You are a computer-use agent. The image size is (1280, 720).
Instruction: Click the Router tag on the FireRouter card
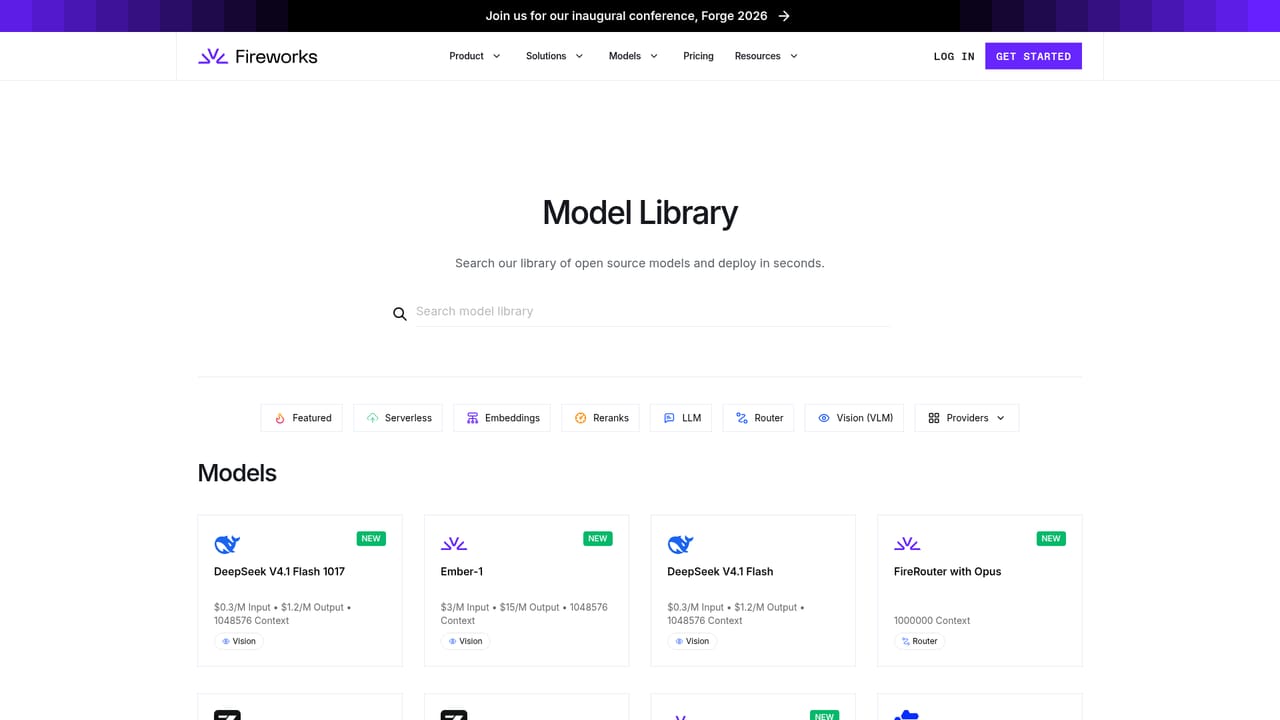919,641
